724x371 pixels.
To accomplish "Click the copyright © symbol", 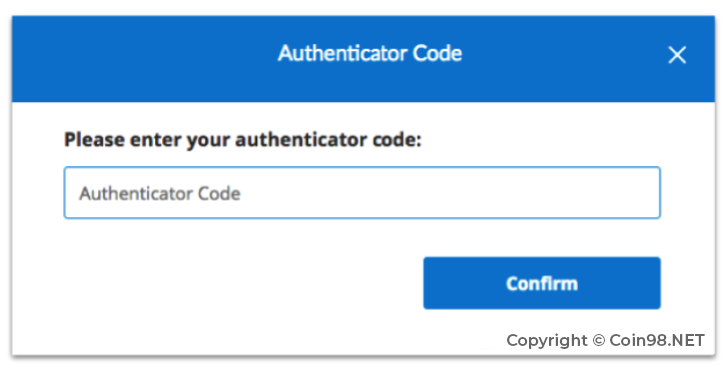I will [x=598, y=341].
